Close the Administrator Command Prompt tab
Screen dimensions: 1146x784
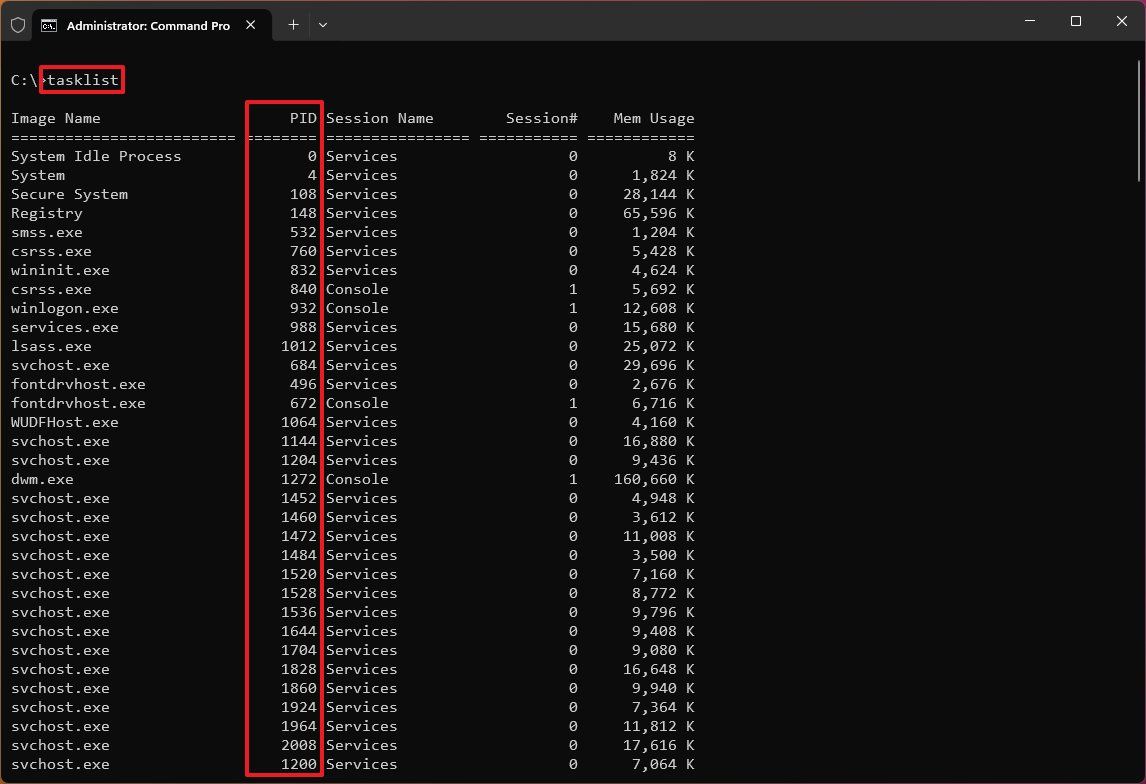(x=250, y=25)
